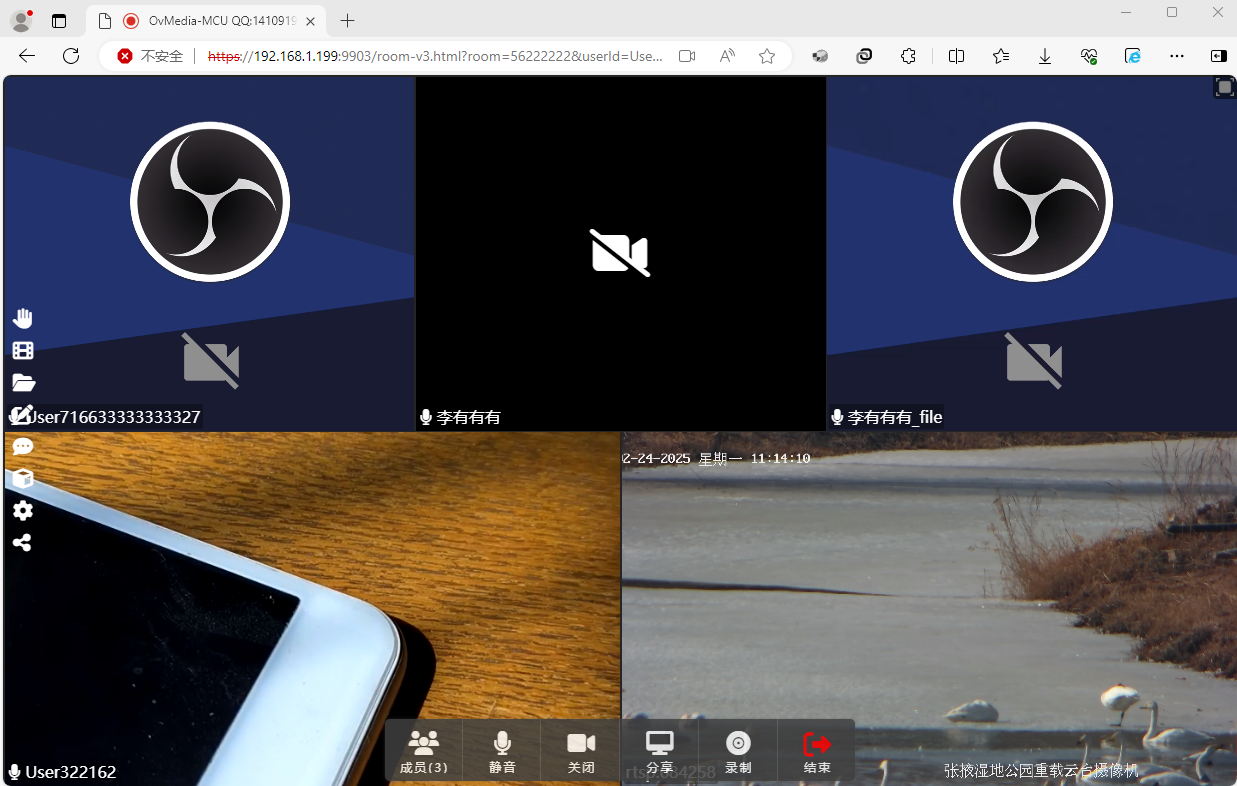Mute microphone with 静音 button

(502, 752)
